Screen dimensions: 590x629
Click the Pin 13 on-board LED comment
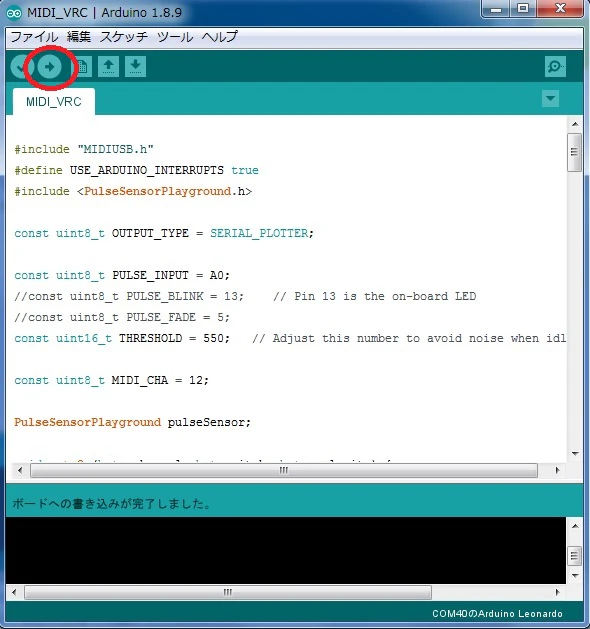point(374,296)
